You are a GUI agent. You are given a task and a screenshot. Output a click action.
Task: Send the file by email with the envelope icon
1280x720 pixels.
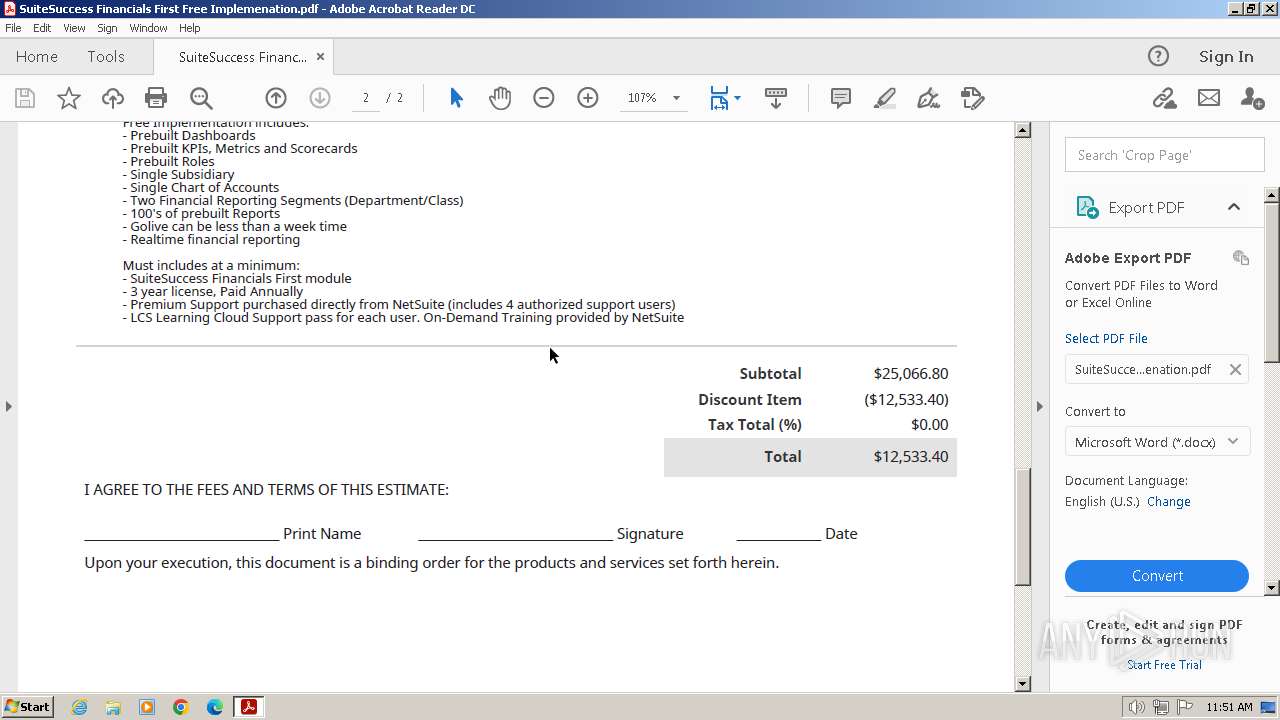pyautogui.click(x=1209, y=98)
